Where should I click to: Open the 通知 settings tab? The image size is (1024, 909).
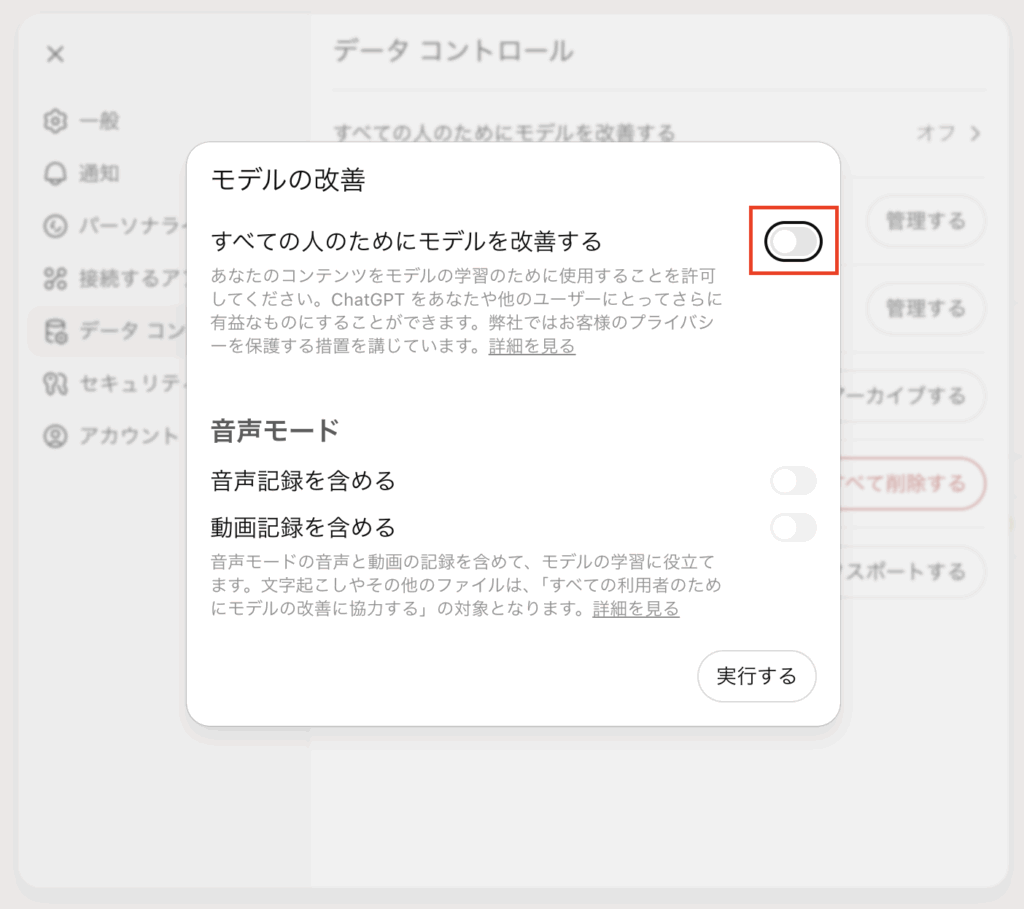pos(99,174)
